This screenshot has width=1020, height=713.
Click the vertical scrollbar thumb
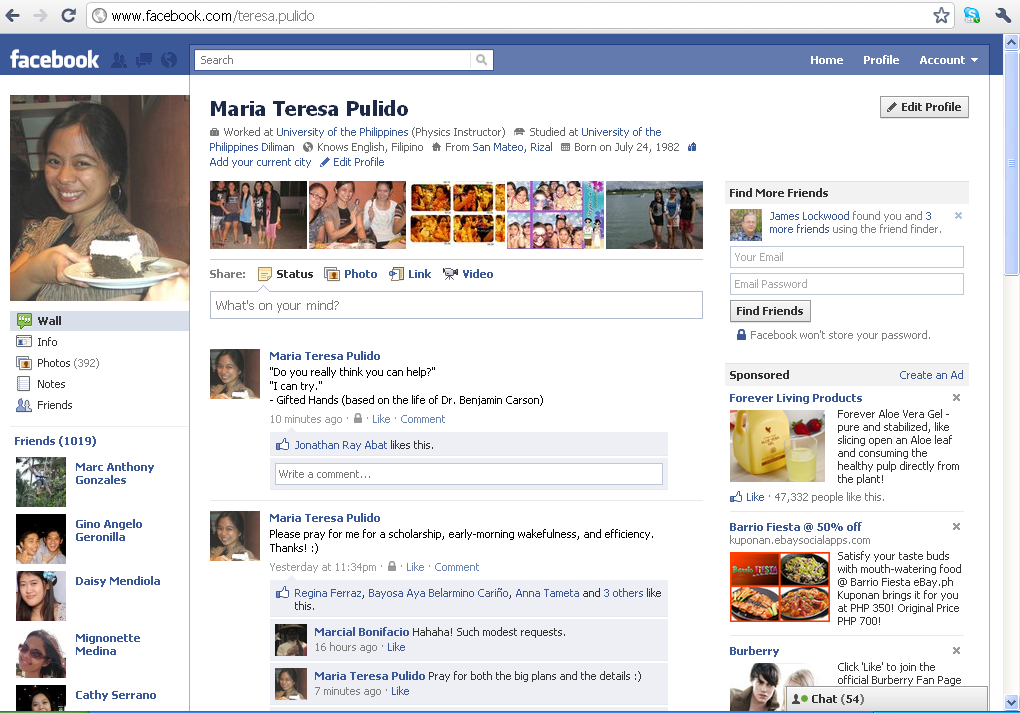tap(1012, 163)
